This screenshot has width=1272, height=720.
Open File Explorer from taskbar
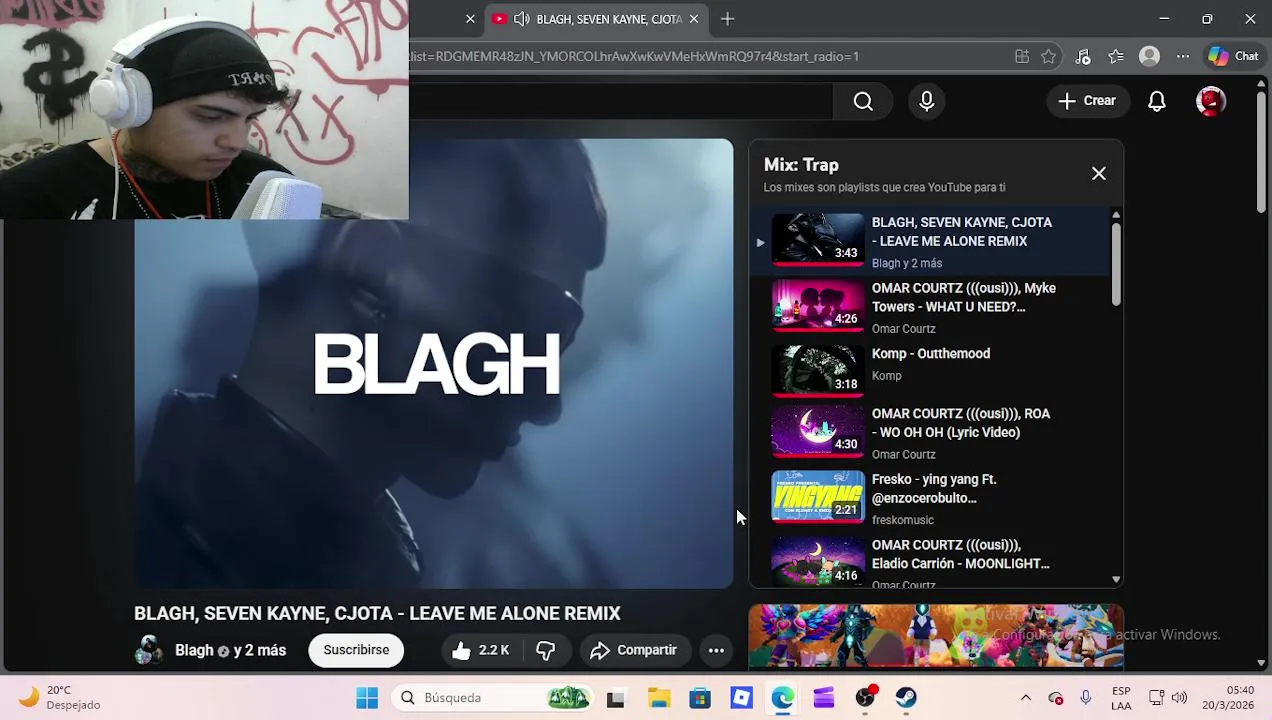pos(658,698)
